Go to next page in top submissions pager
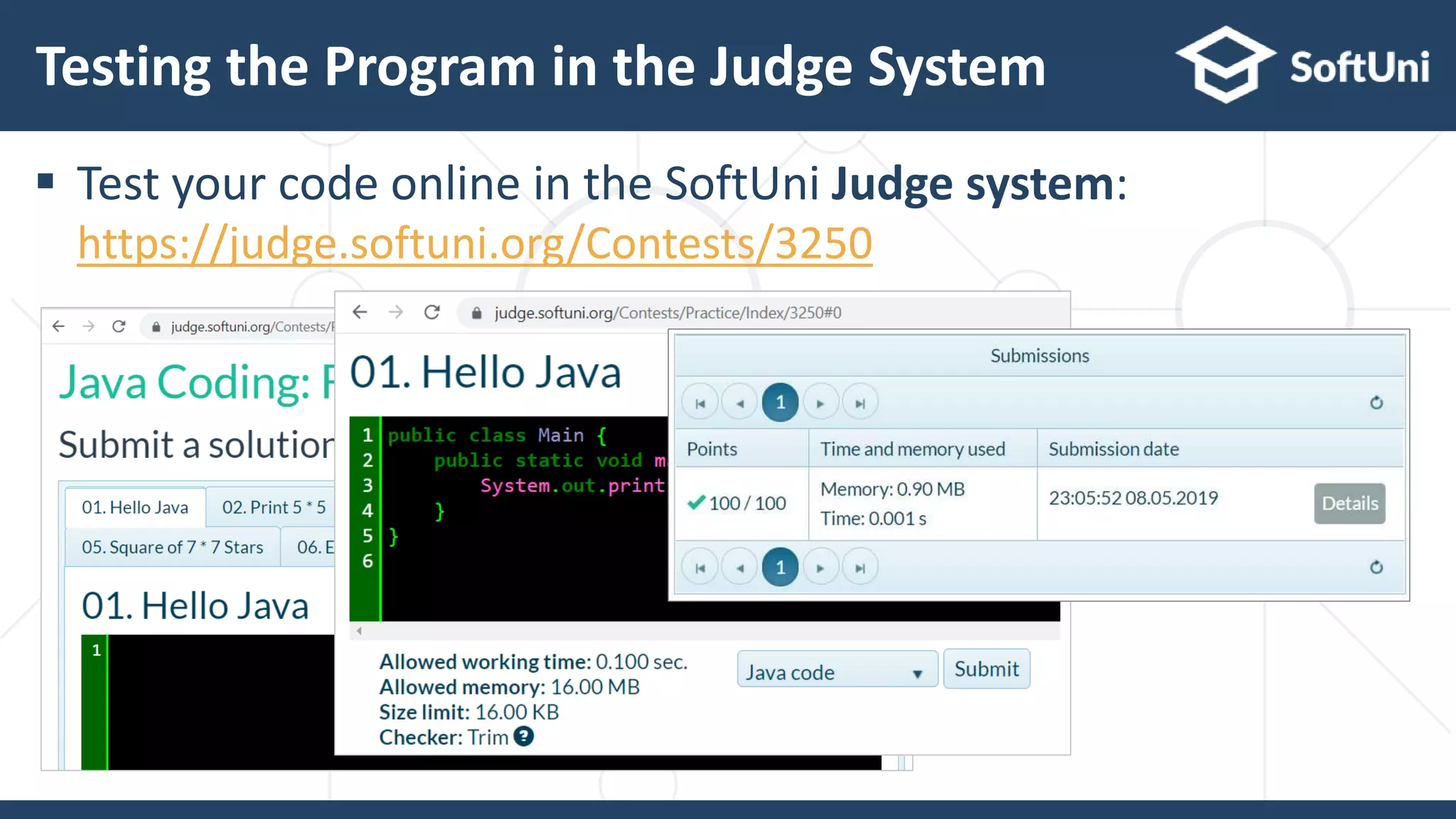 (820, 403)
